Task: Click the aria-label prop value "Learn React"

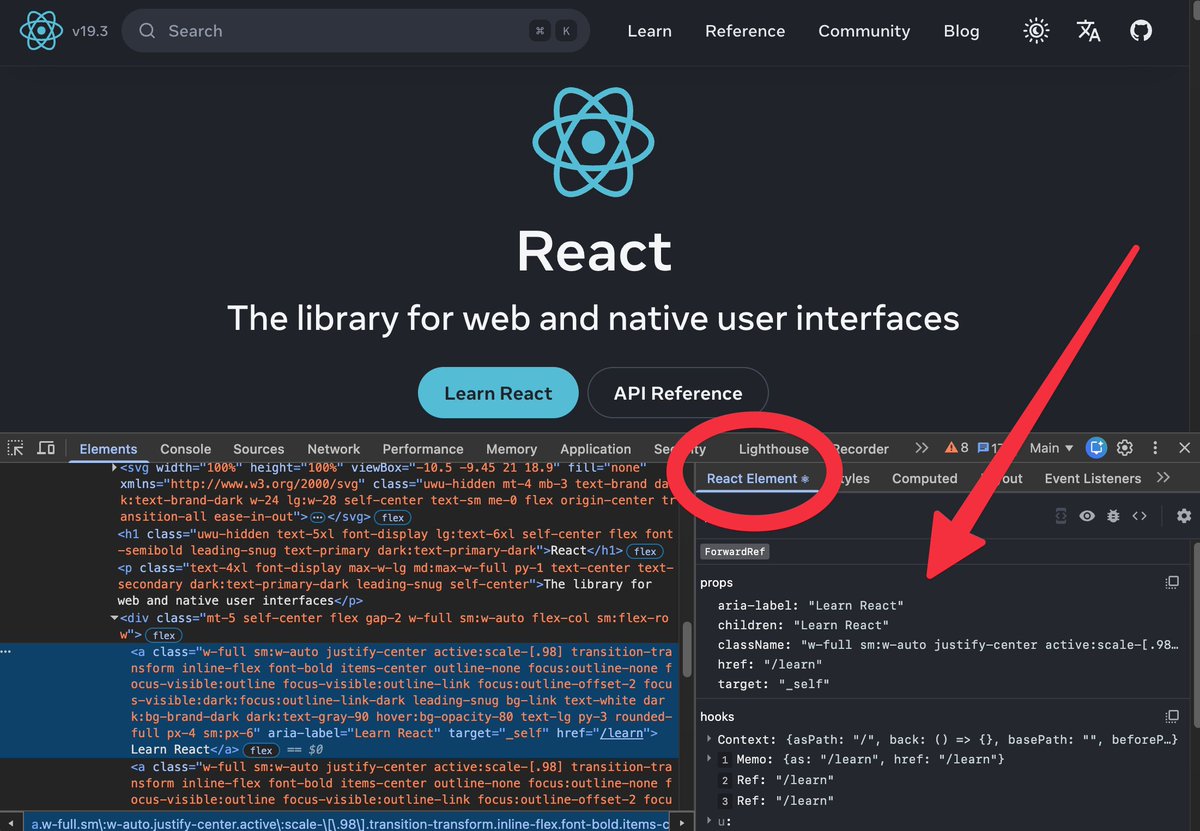Action: [856, 605]
